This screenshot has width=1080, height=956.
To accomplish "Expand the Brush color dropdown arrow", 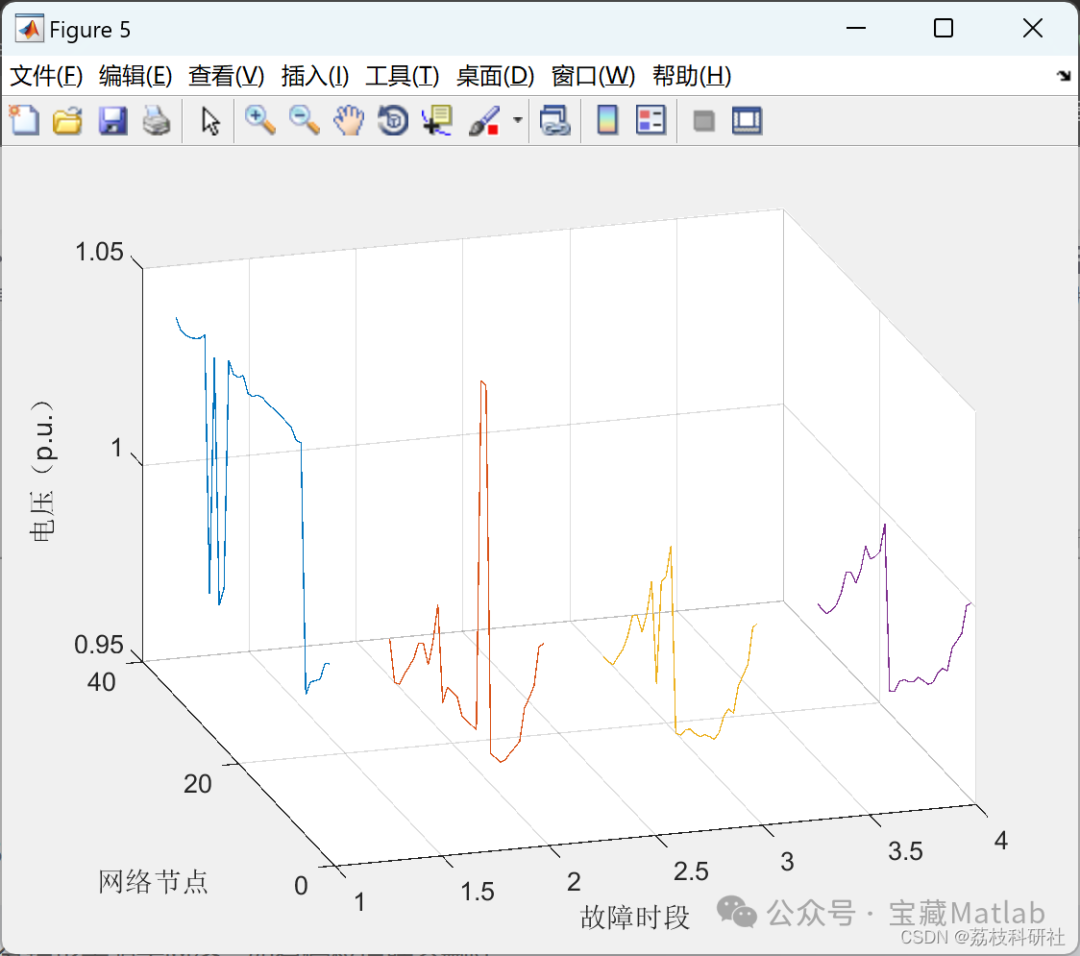I will [x=517, y=121].
